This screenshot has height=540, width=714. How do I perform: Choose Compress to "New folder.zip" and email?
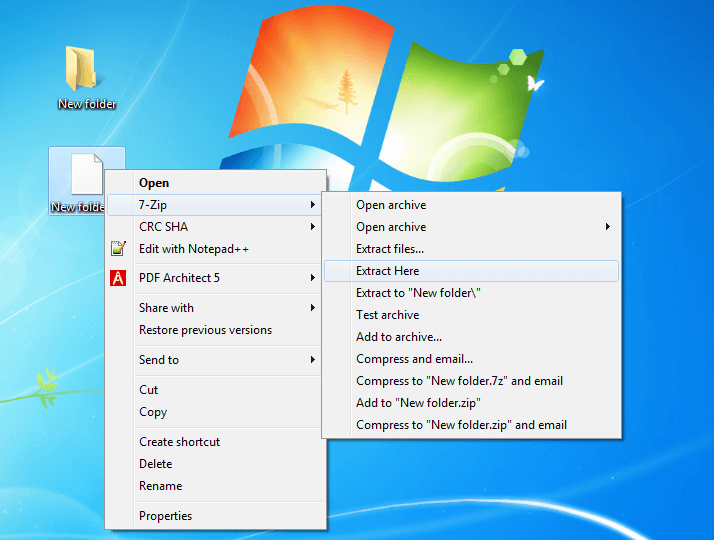[x=471, y=425]
